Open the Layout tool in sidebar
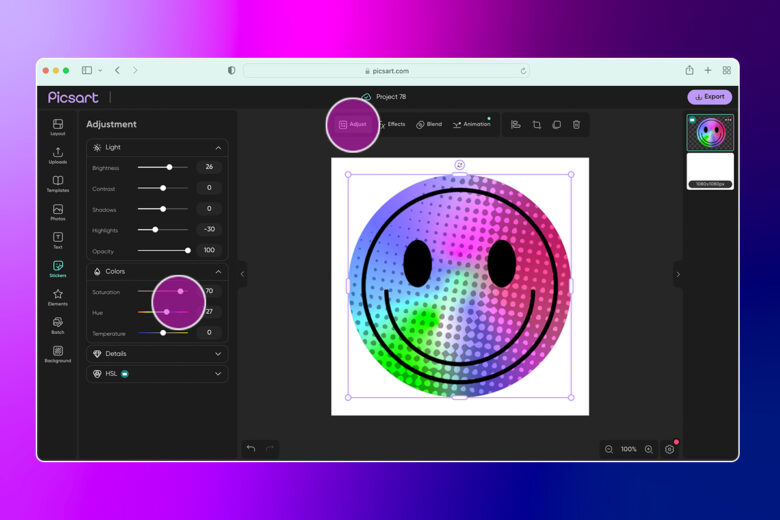 [58, 127]
